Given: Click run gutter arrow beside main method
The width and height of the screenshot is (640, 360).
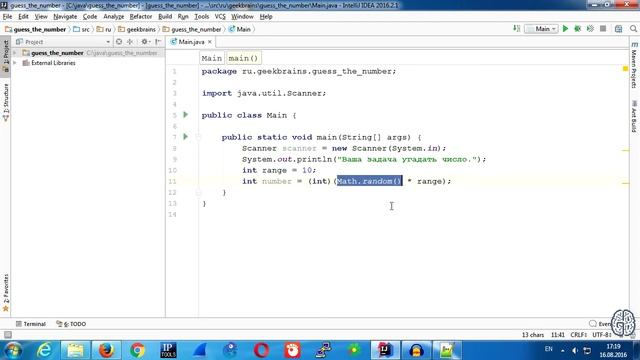Looking at the screenshot, I should 185,136.
